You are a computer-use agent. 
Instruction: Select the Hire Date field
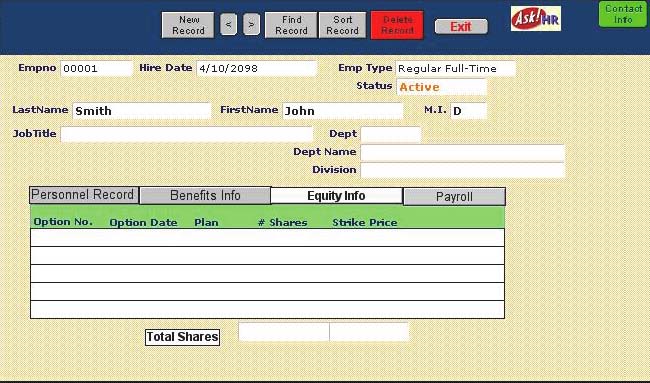(x=256, y=68)
